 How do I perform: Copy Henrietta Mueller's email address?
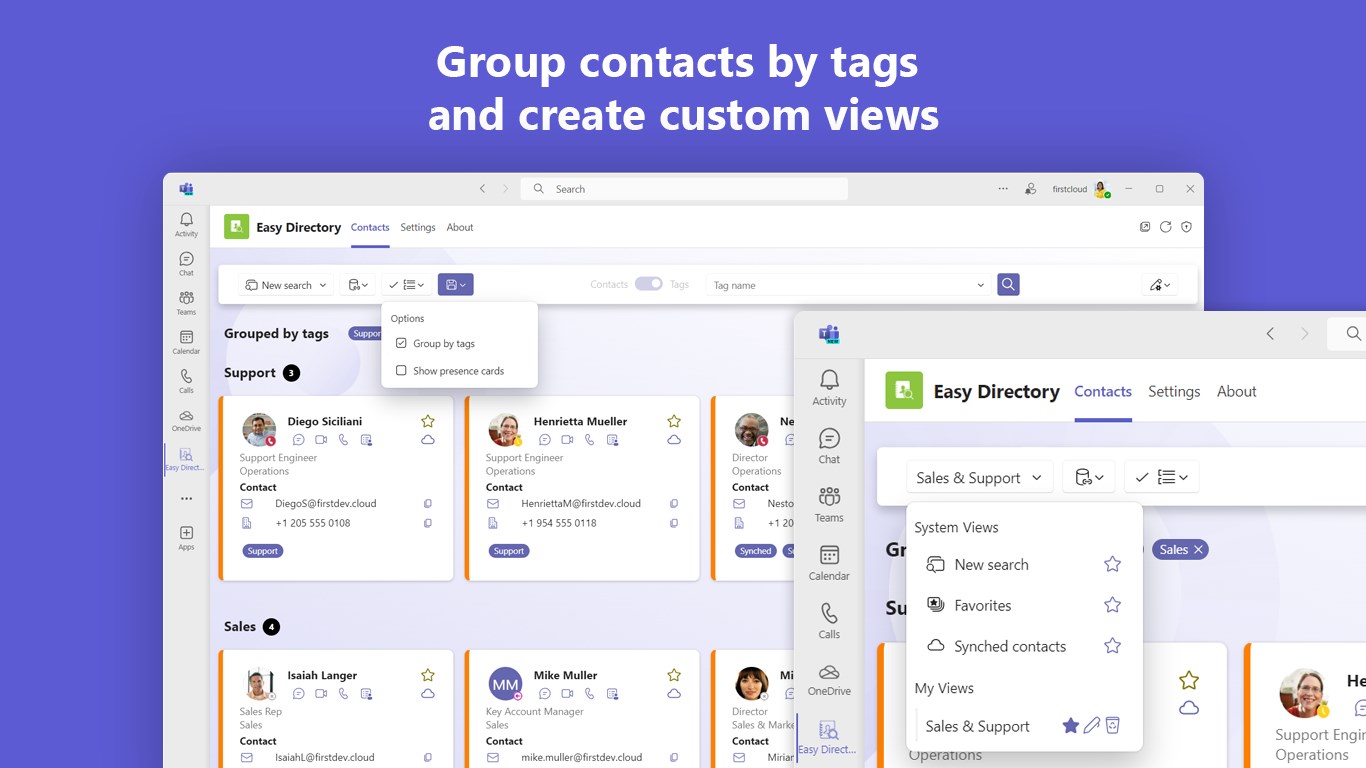pos(673,504)
